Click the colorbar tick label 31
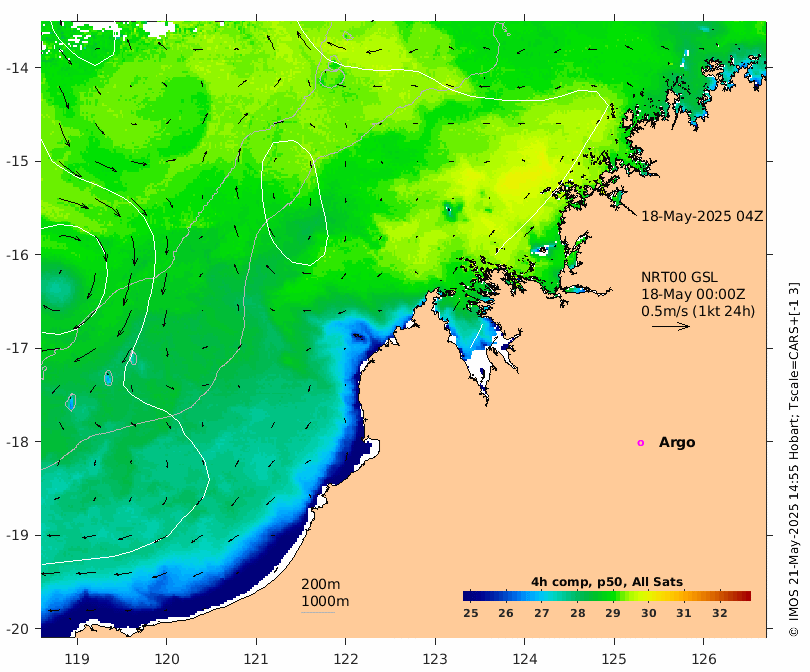The image size is (810, 672). tap(683, 613)
